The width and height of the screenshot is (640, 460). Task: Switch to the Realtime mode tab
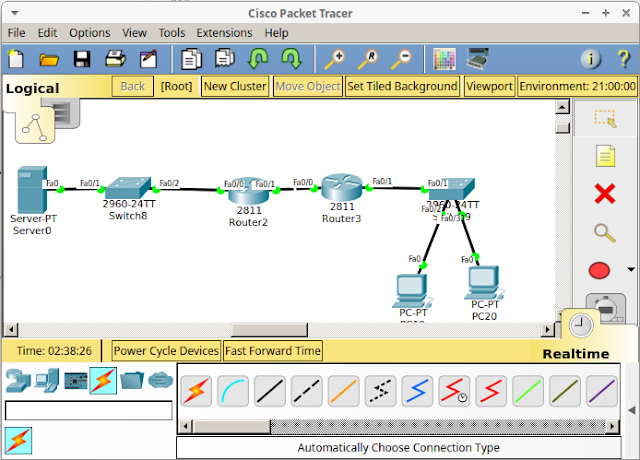click(x=576, y=353)
